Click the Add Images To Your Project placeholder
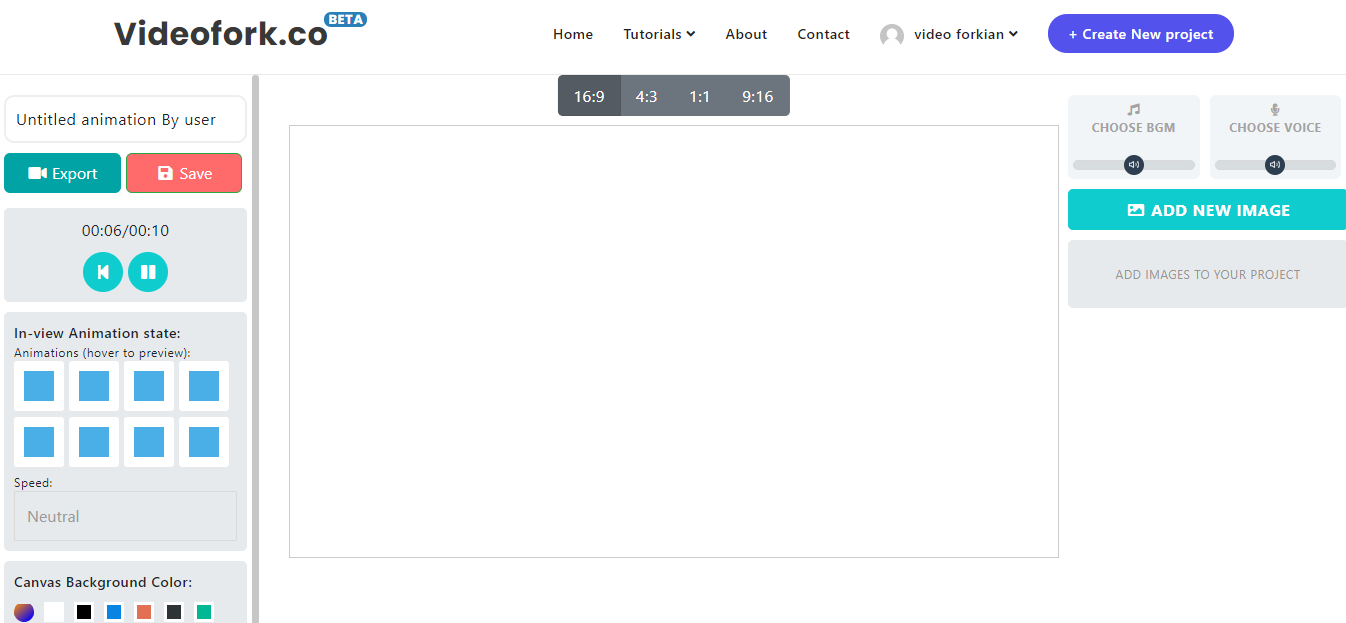Image resolution: width=1346 pixels, height=623 pixels. coord(1207,274)
